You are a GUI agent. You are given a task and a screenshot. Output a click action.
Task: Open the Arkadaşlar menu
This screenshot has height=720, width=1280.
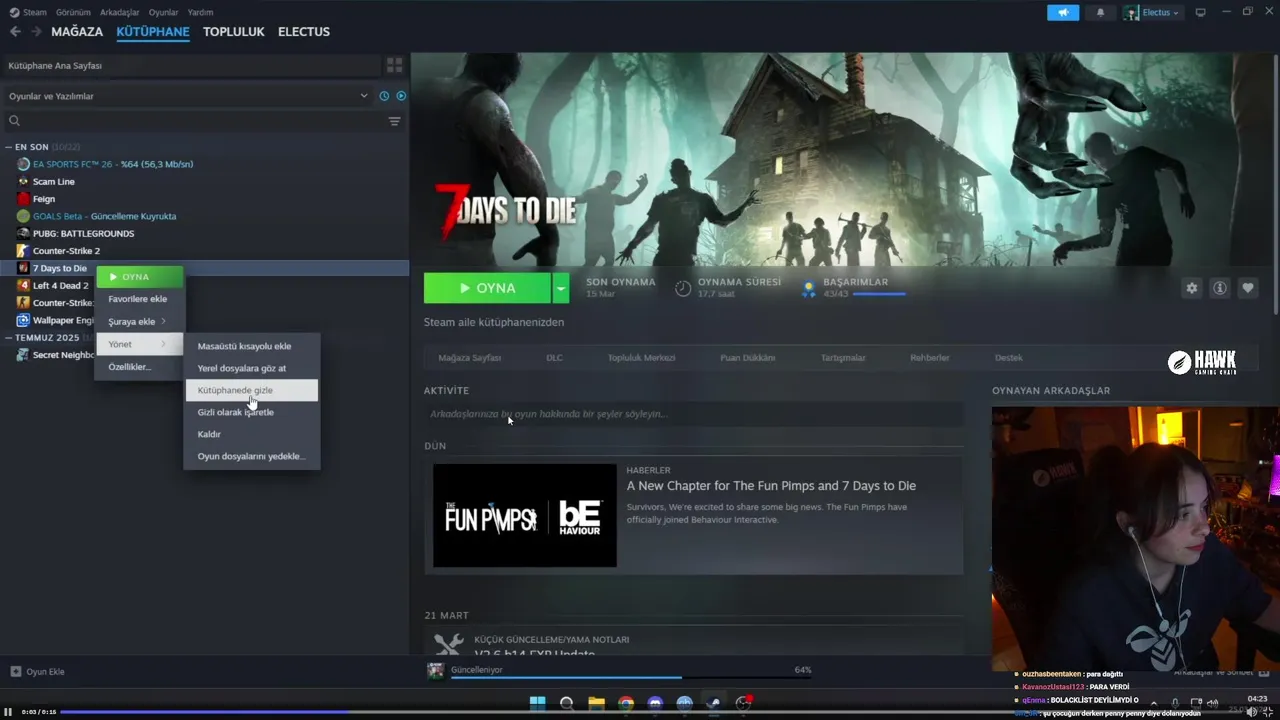pyautogui.click(x=120, y=12)
